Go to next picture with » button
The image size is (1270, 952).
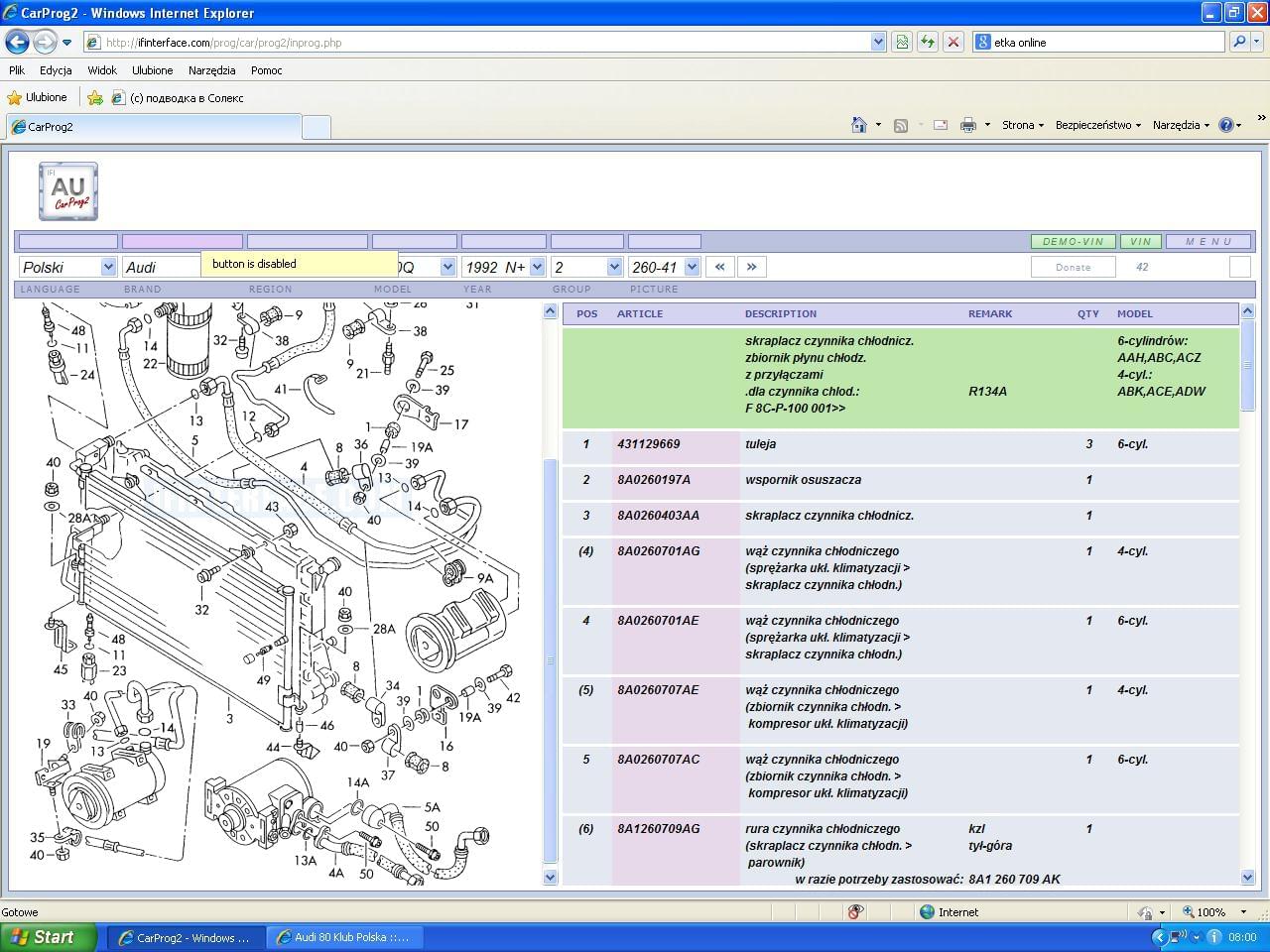(751, 267)
